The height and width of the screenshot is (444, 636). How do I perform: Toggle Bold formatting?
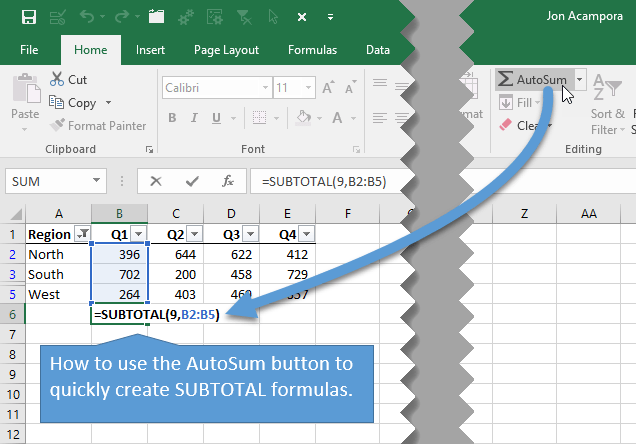(172, 118)
